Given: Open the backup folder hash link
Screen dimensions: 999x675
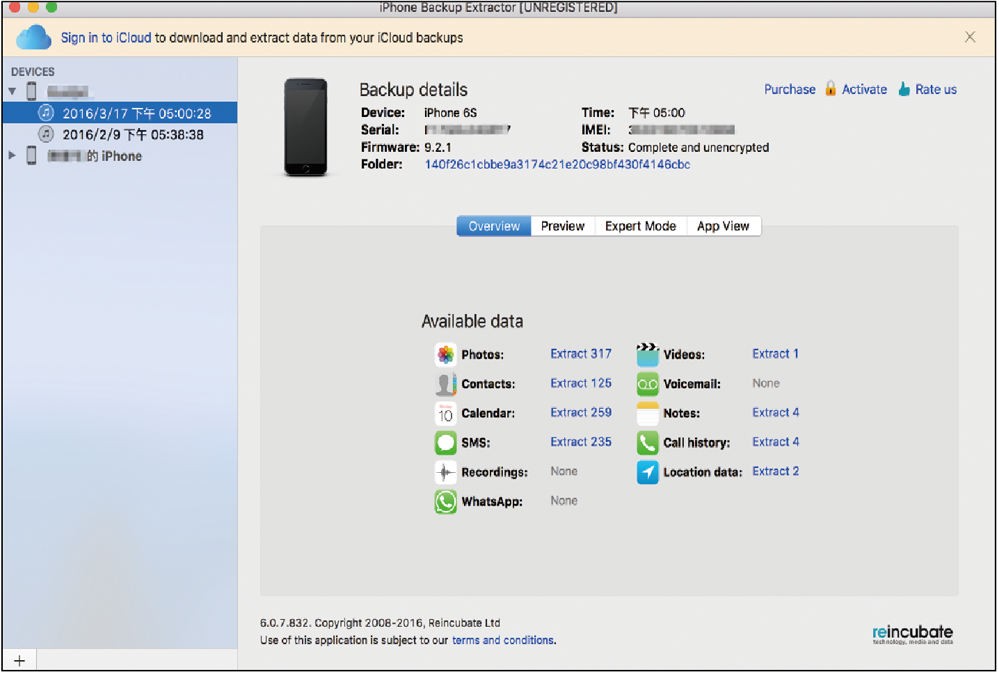Looking at the screenshot, I should 557,164.
